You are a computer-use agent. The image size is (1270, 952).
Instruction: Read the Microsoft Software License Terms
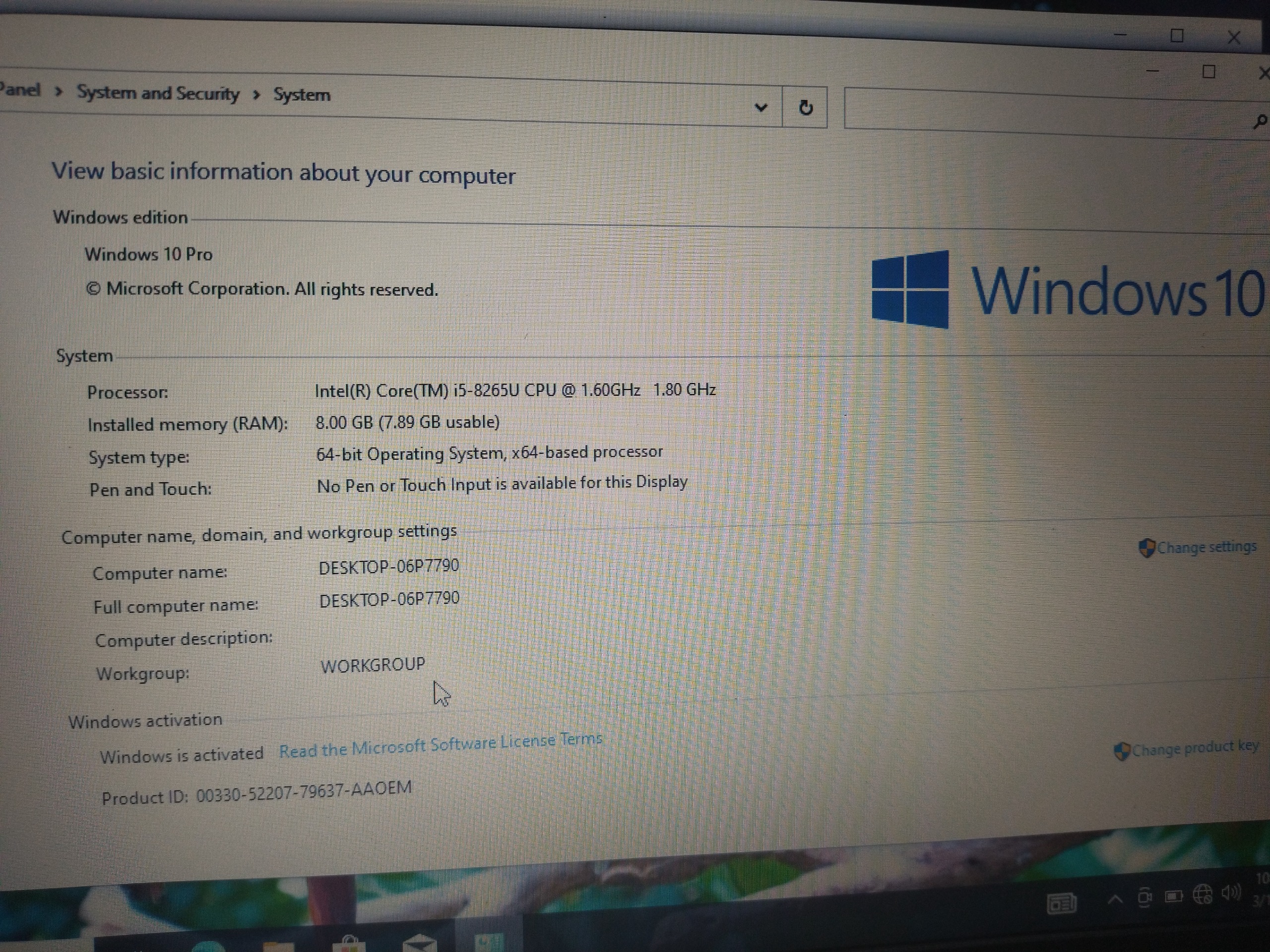441,745
